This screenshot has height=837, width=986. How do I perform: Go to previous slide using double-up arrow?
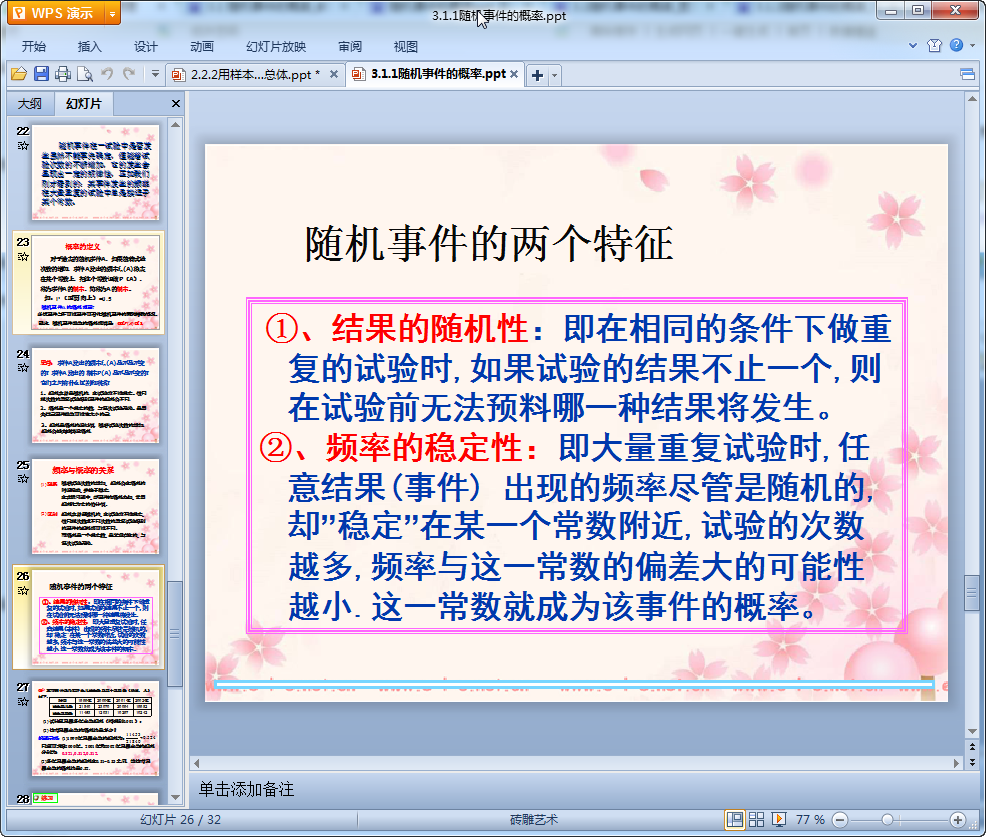[972, 747]
